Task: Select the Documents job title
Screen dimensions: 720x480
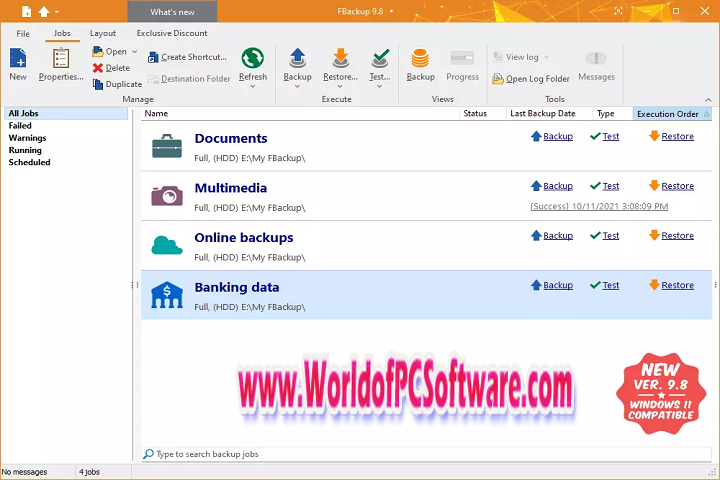Action: (x=231, y=138)
